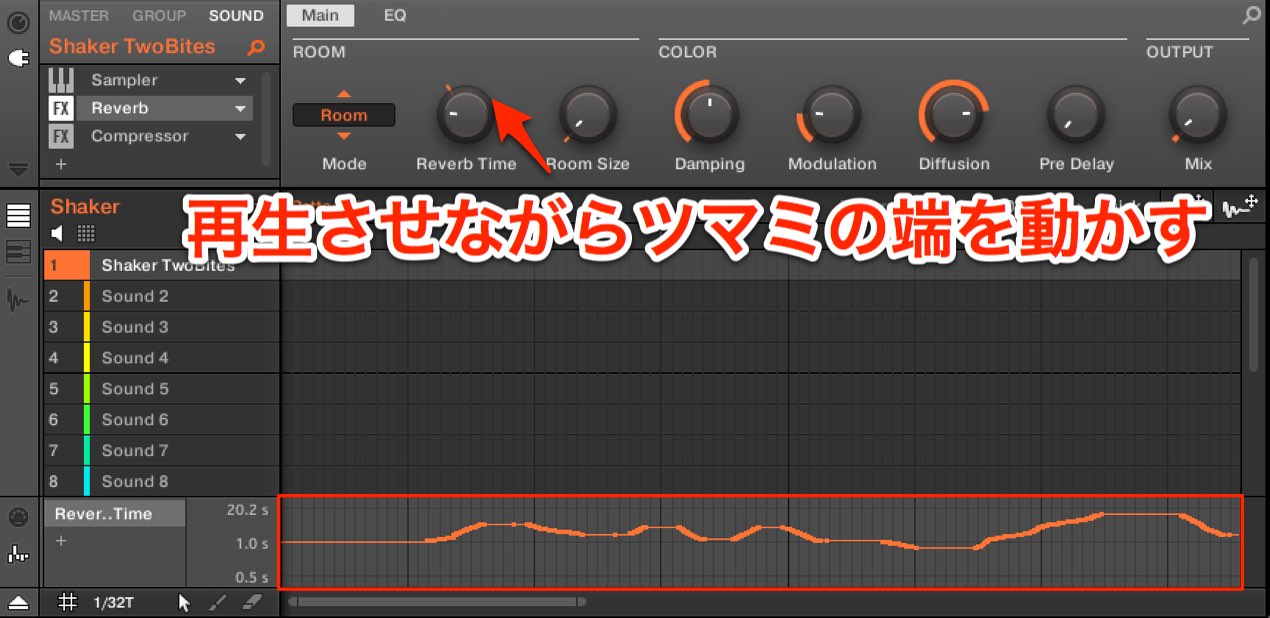Open the Sampler slot dropdown arrow
1270x618 pixels.
tap(240, 80)
